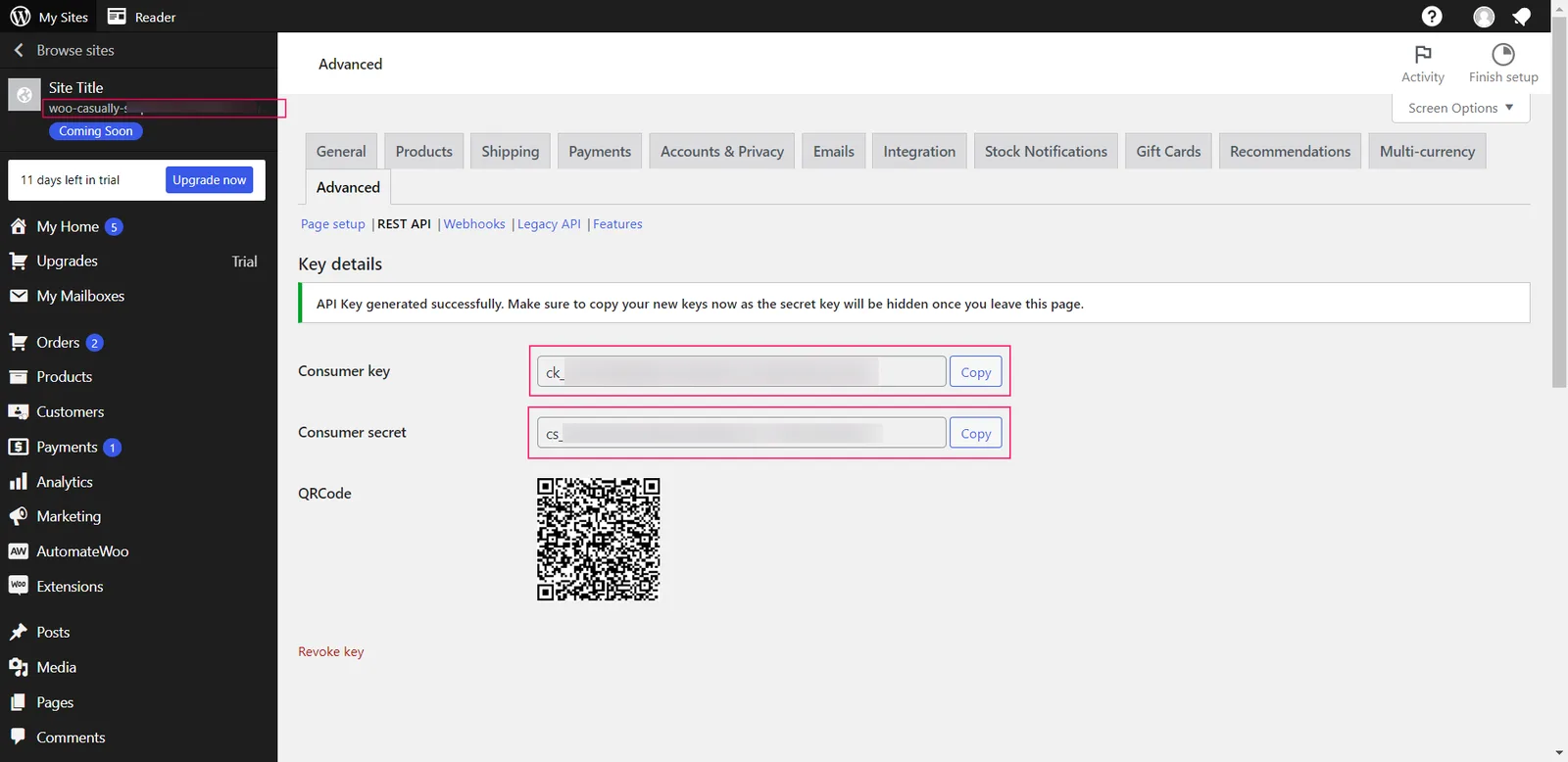This screenshot has height=762, width=1568.
Task: Switch to the Shipping tab
Action: [x=511, y=151]
